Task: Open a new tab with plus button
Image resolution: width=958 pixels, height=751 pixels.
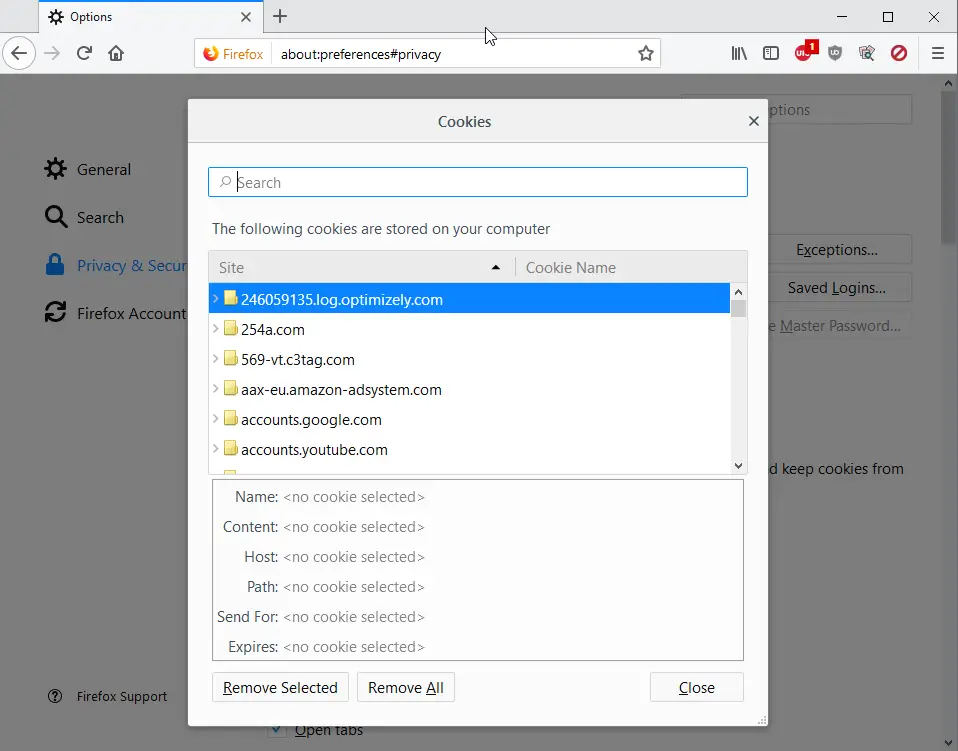Action: click(280, 16)
